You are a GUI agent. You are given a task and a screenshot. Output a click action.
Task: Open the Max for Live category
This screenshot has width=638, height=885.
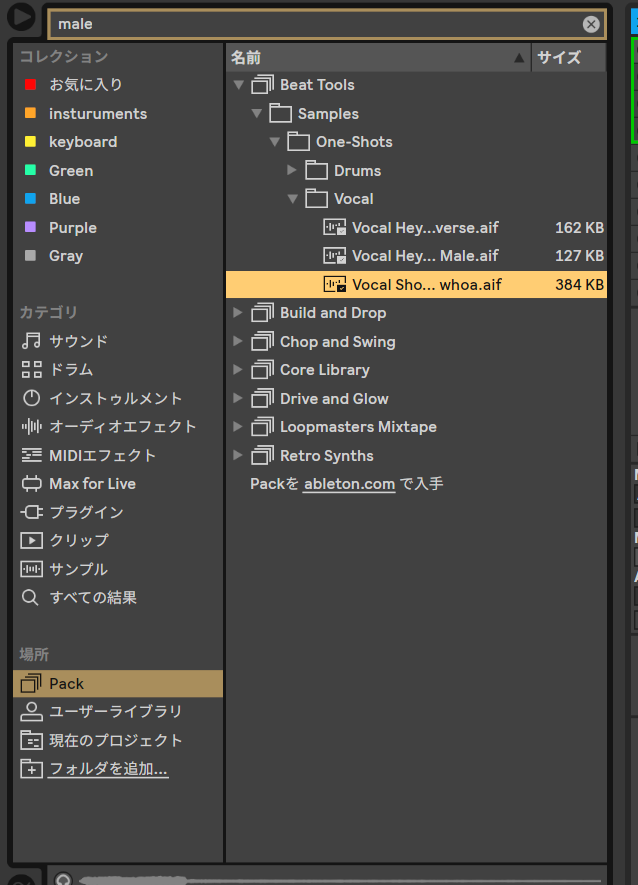click(92, 484)
